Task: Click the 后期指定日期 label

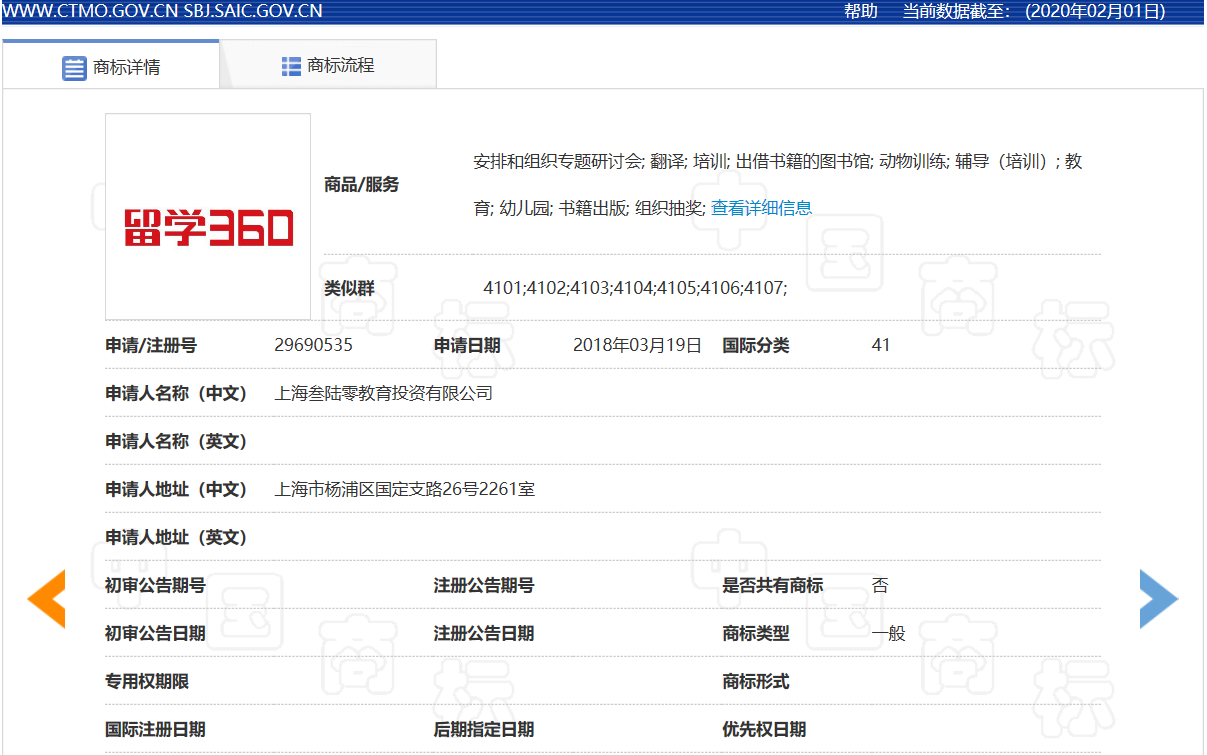Action: pyautogui.click(x=484, y=729)
